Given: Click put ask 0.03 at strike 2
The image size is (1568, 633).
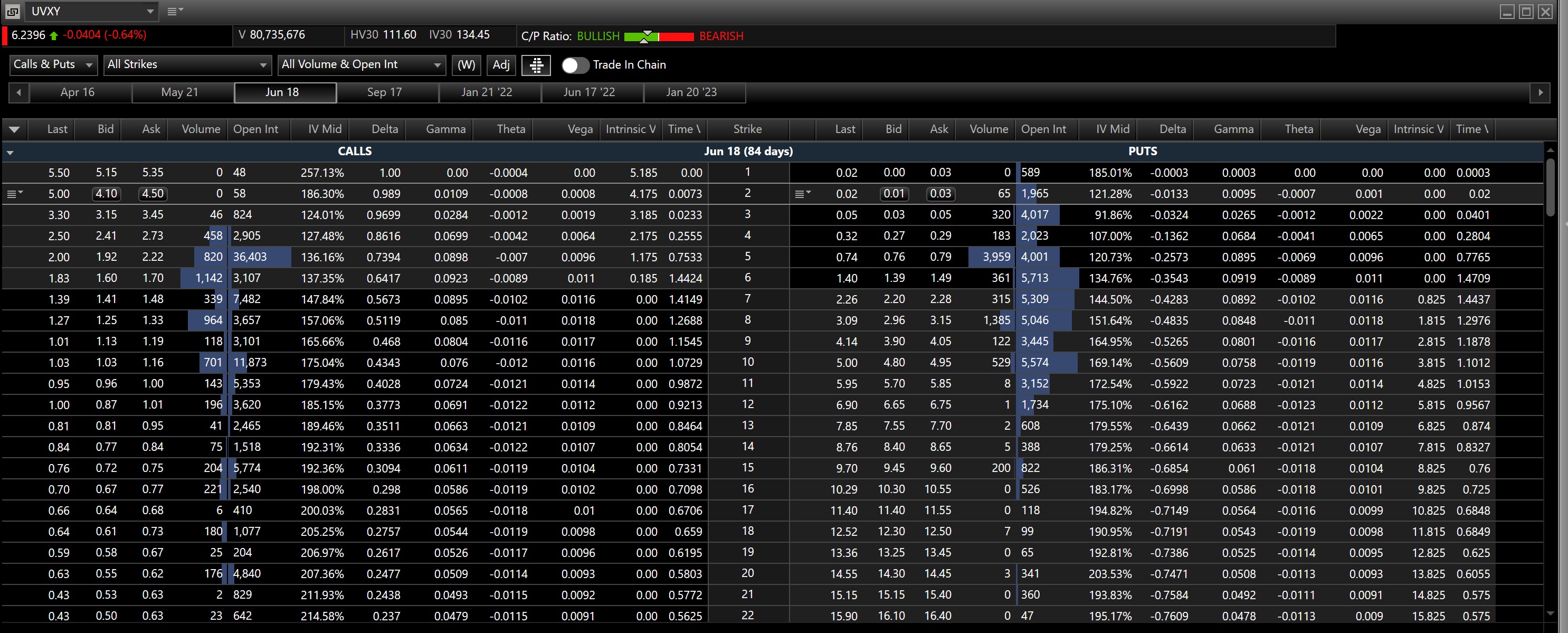Looking at the screenshot, I should tap(940, 194).
